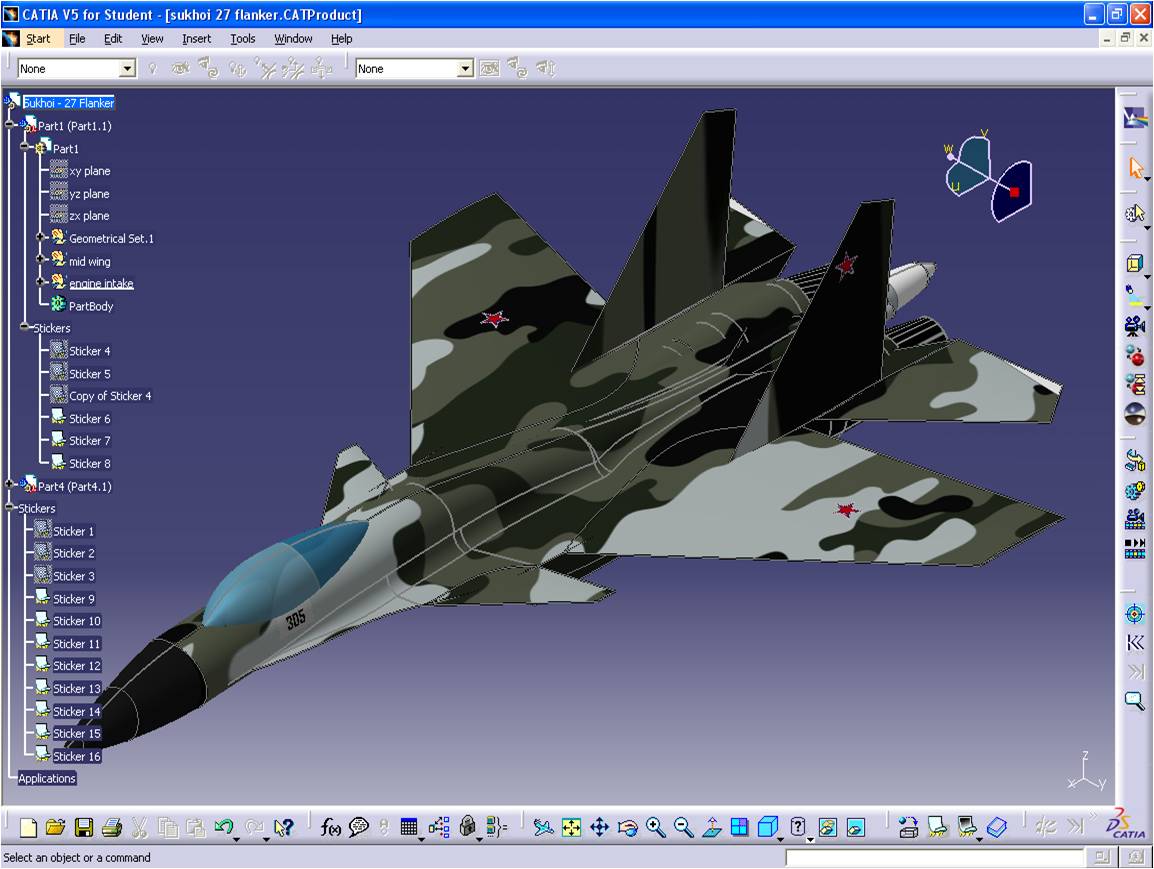Click the Normal View icon
The width and height of the screenshot is (1154, 869).
pyautogui.click(x=712, y=828)
